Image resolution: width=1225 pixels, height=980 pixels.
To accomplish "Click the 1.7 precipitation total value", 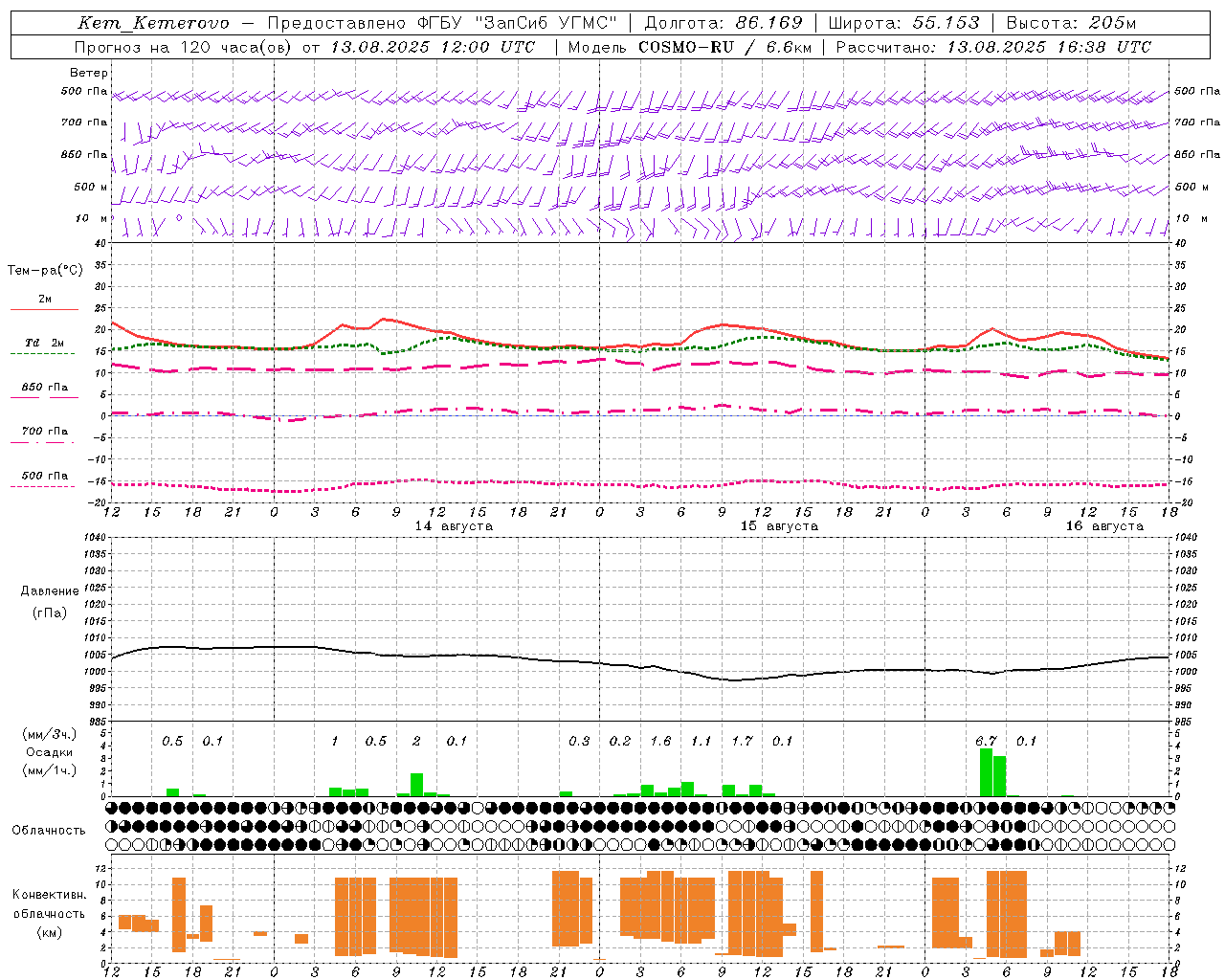I will 742,741.
